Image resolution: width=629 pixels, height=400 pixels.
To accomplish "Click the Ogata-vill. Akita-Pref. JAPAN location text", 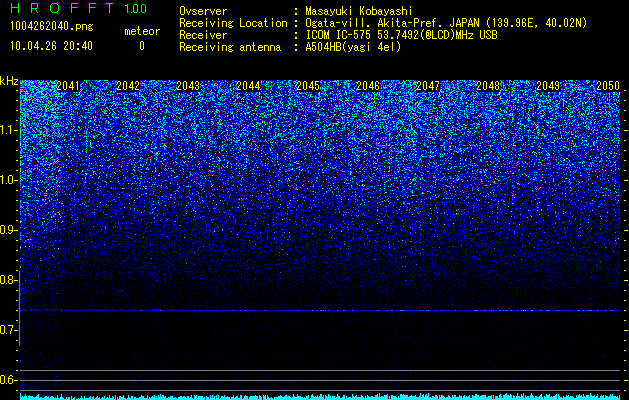I will point(446,23).
